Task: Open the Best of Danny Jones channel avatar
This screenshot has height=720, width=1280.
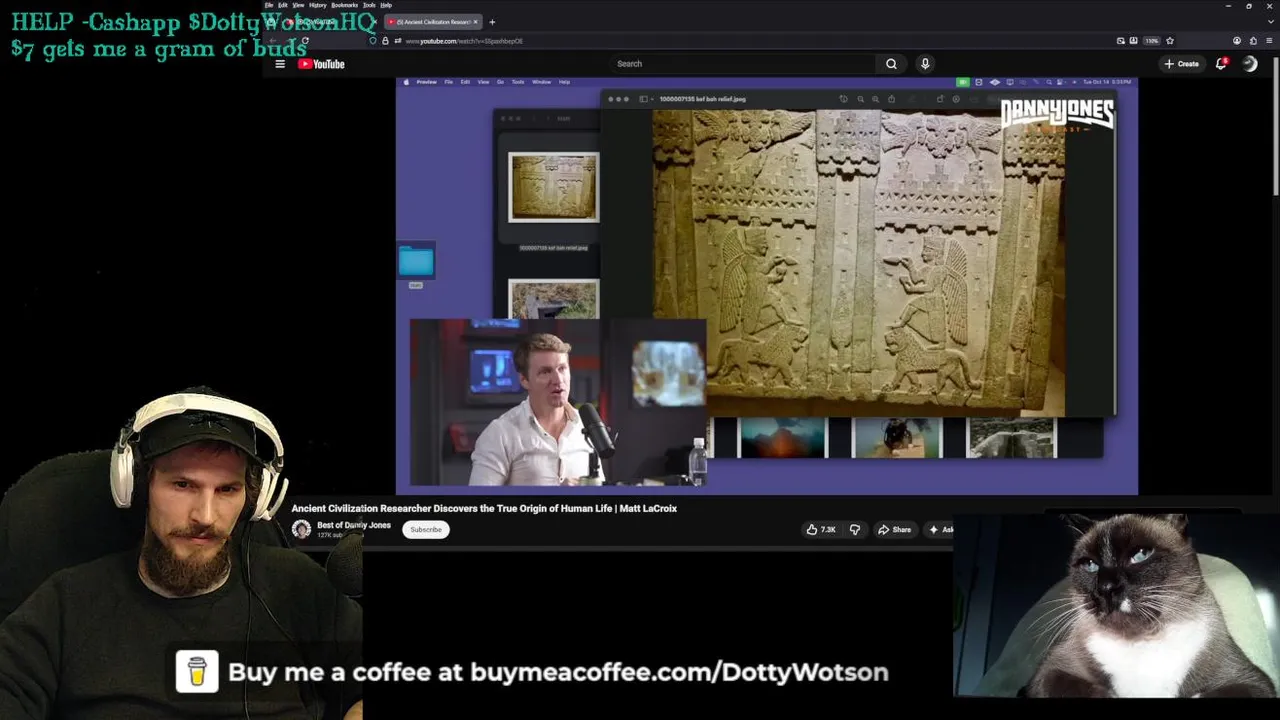Action: coord(301,529)
